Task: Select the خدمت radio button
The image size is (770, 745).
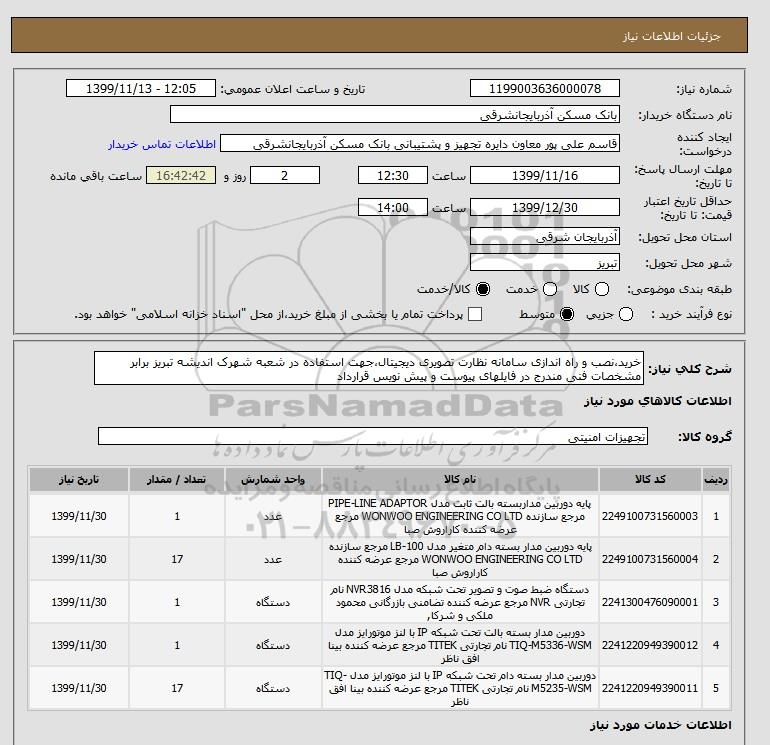Action: pyautogui.click(x=550, y=289)
